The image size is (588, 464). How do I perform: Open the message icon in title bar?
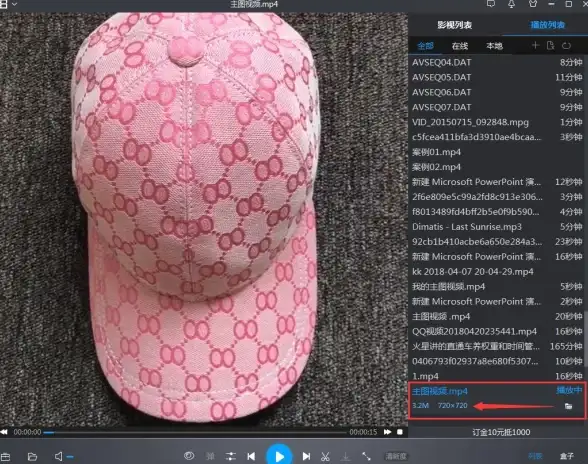490,4
